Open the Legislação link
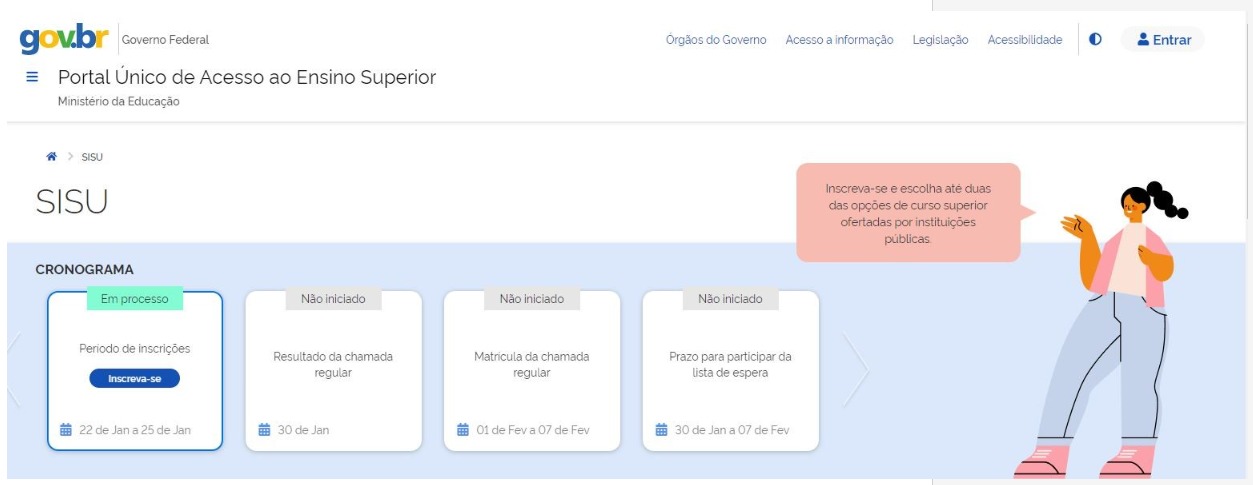This screenshot has height=485, width=1253. [x=940, y=40]
